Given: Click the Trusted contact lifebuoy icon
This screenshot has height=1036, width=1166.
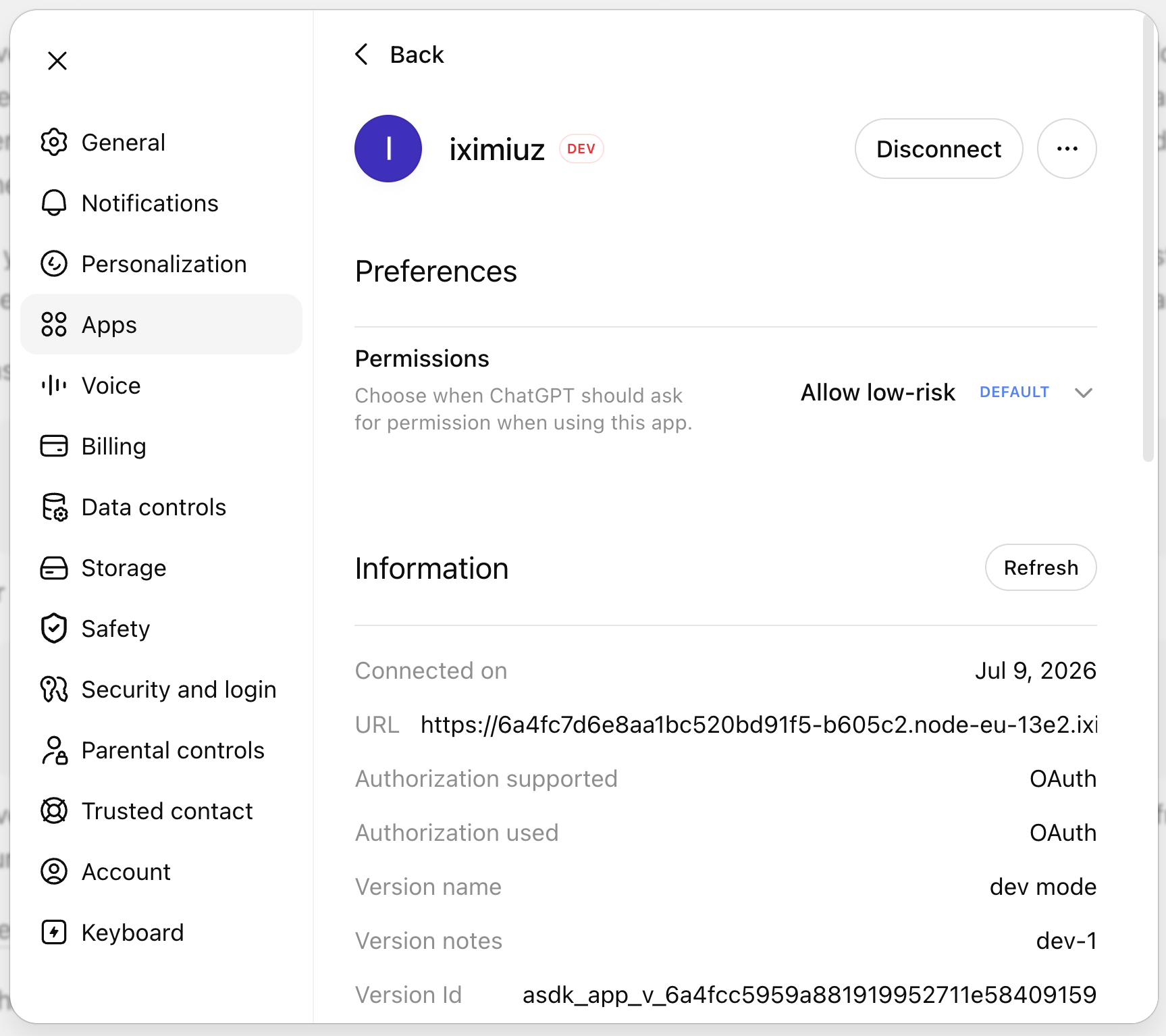Looking at the screenshot, I should pyautogui.click(x=54, y=811).
